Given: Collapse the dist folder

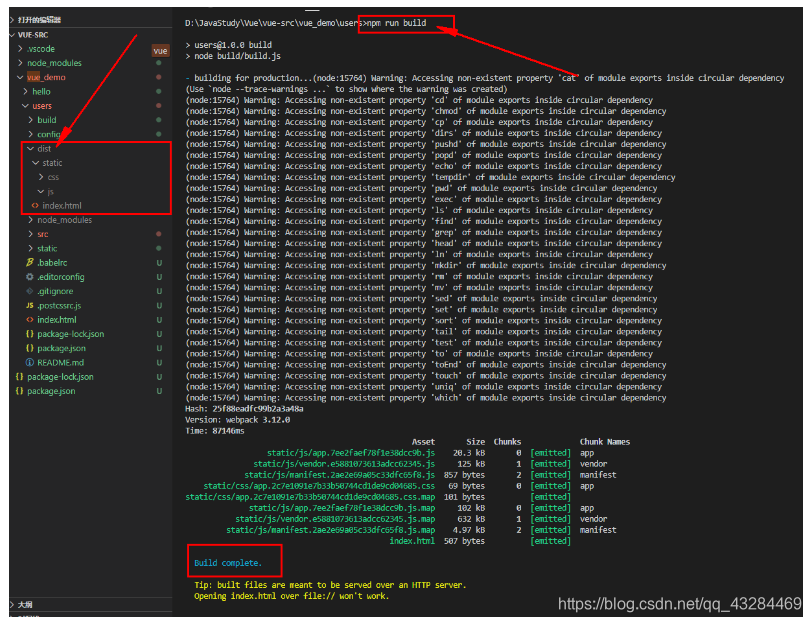Looking at the screenshot, I should pos(31,149).
